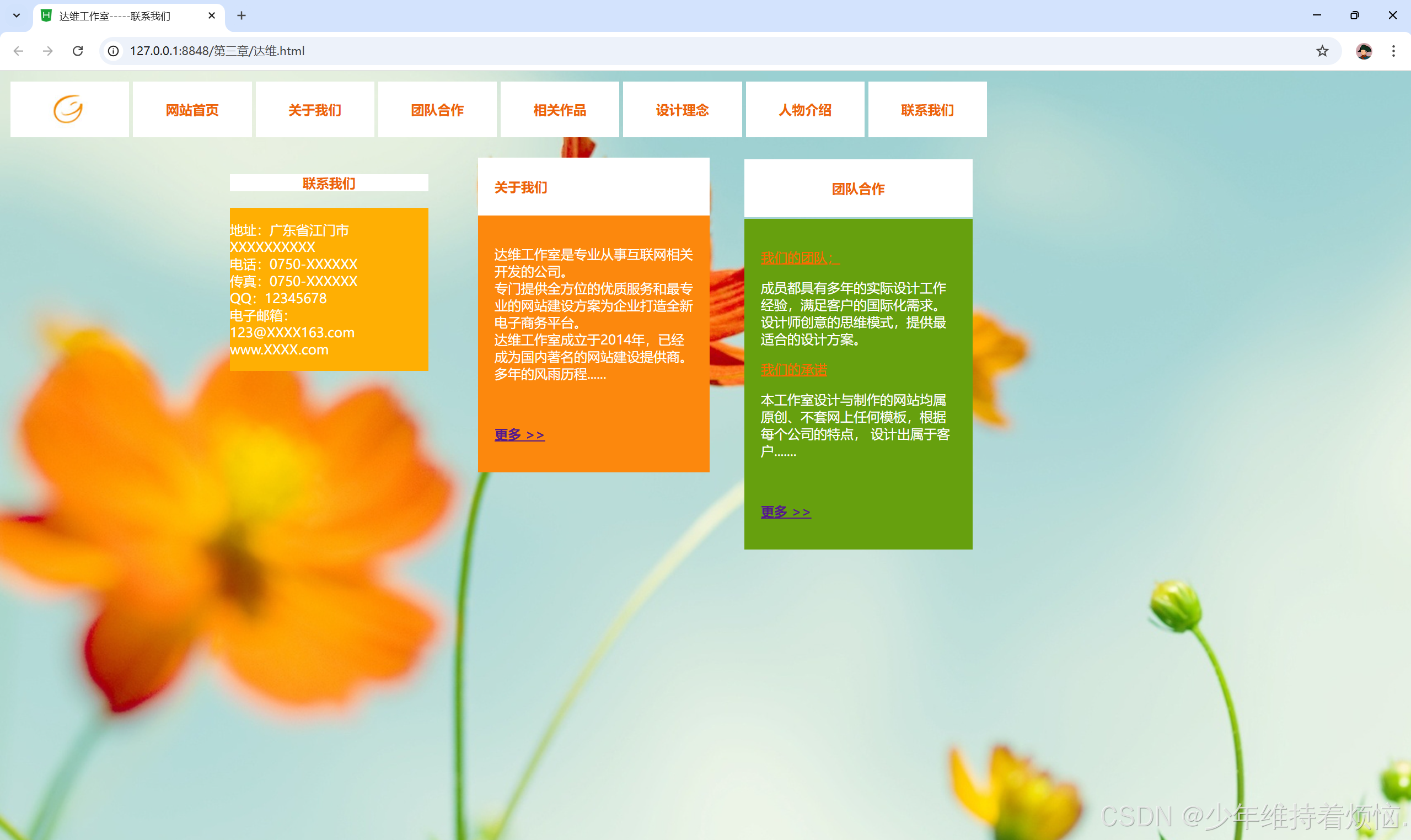Screen dimensions: 1411x840
Task: Close the 达维工作室 browser tab
Action: (x=212, y=16)
